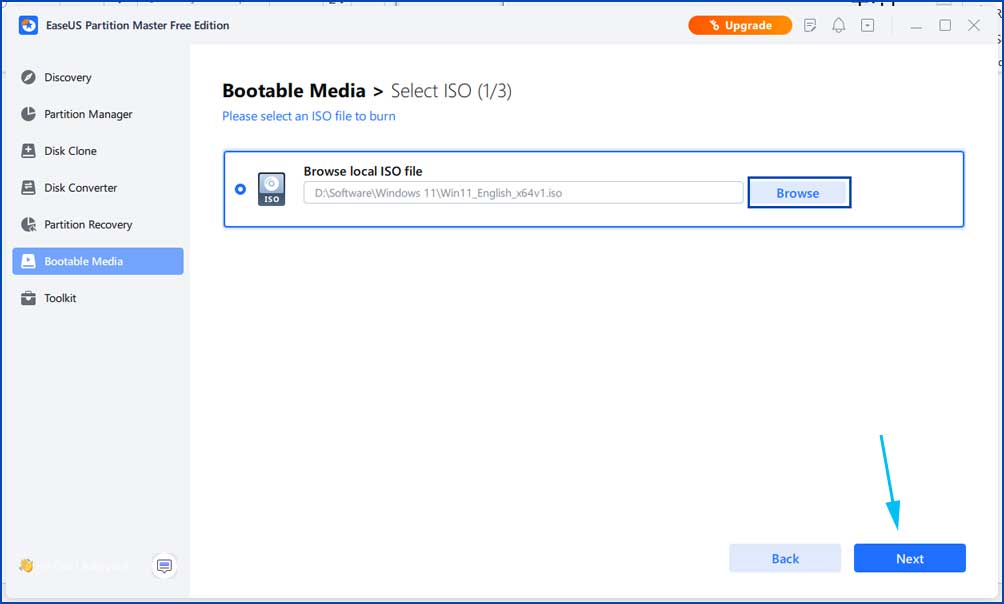Click the Bootable Media sidebar icon
This screenshot has width=1004, height=604.
click(28, 261)
